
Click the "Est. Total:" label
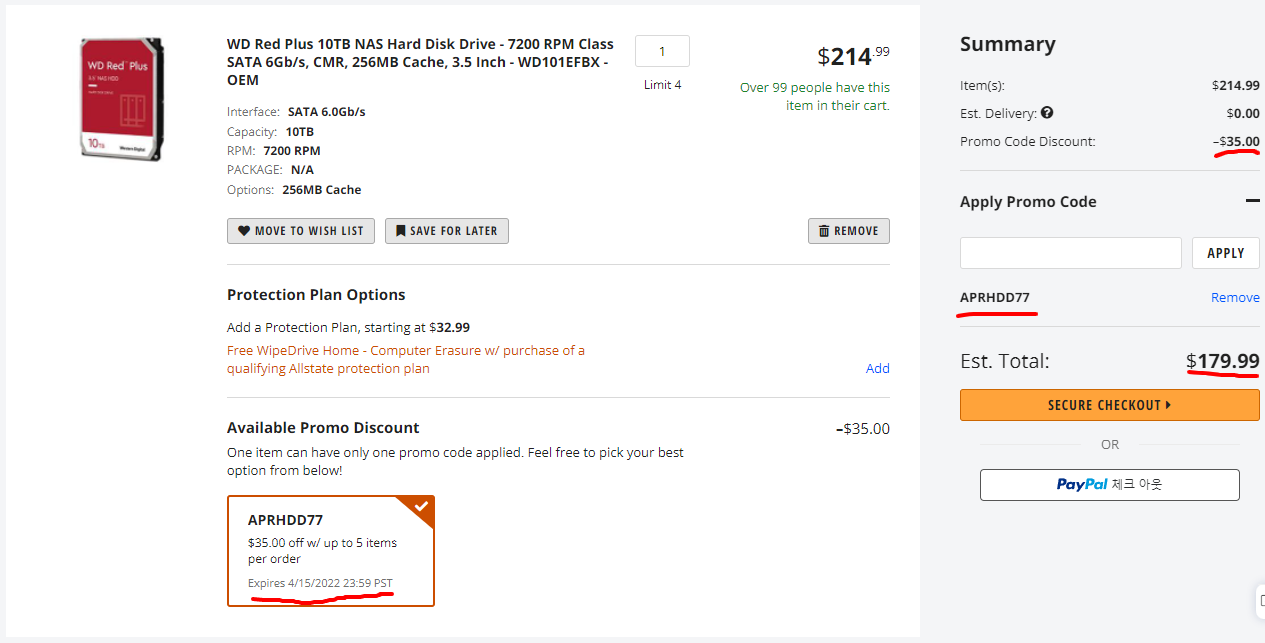[x=1005, y=362]
